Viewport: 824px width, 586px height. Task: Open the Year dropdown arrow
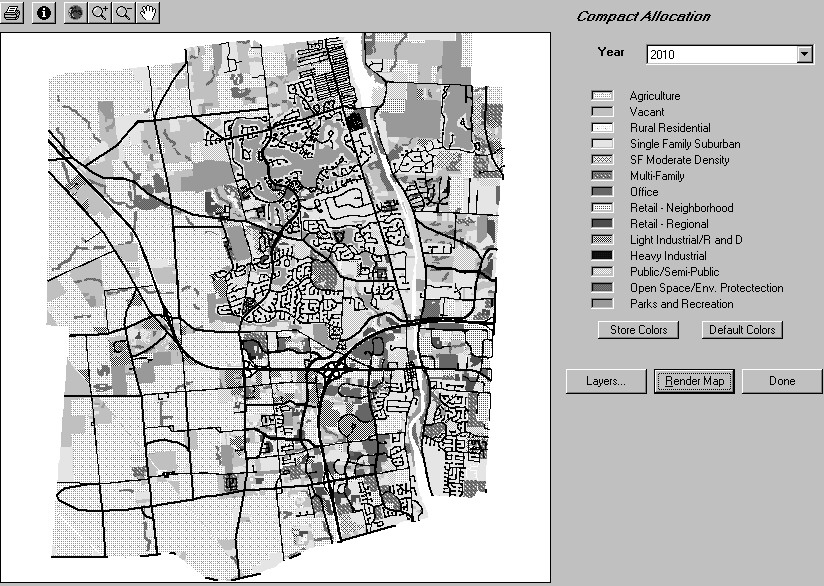(804, 54)
